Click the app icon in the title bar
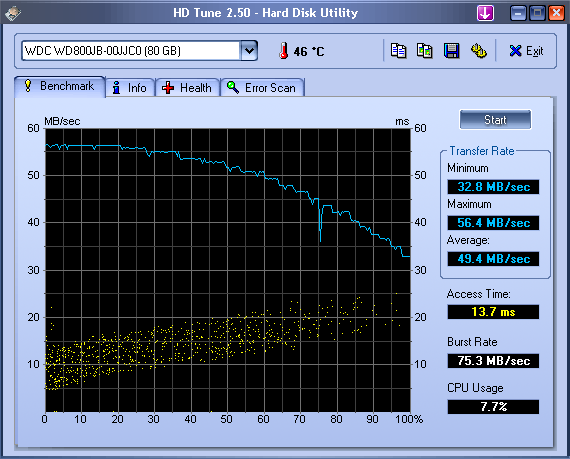 point(13,13)
